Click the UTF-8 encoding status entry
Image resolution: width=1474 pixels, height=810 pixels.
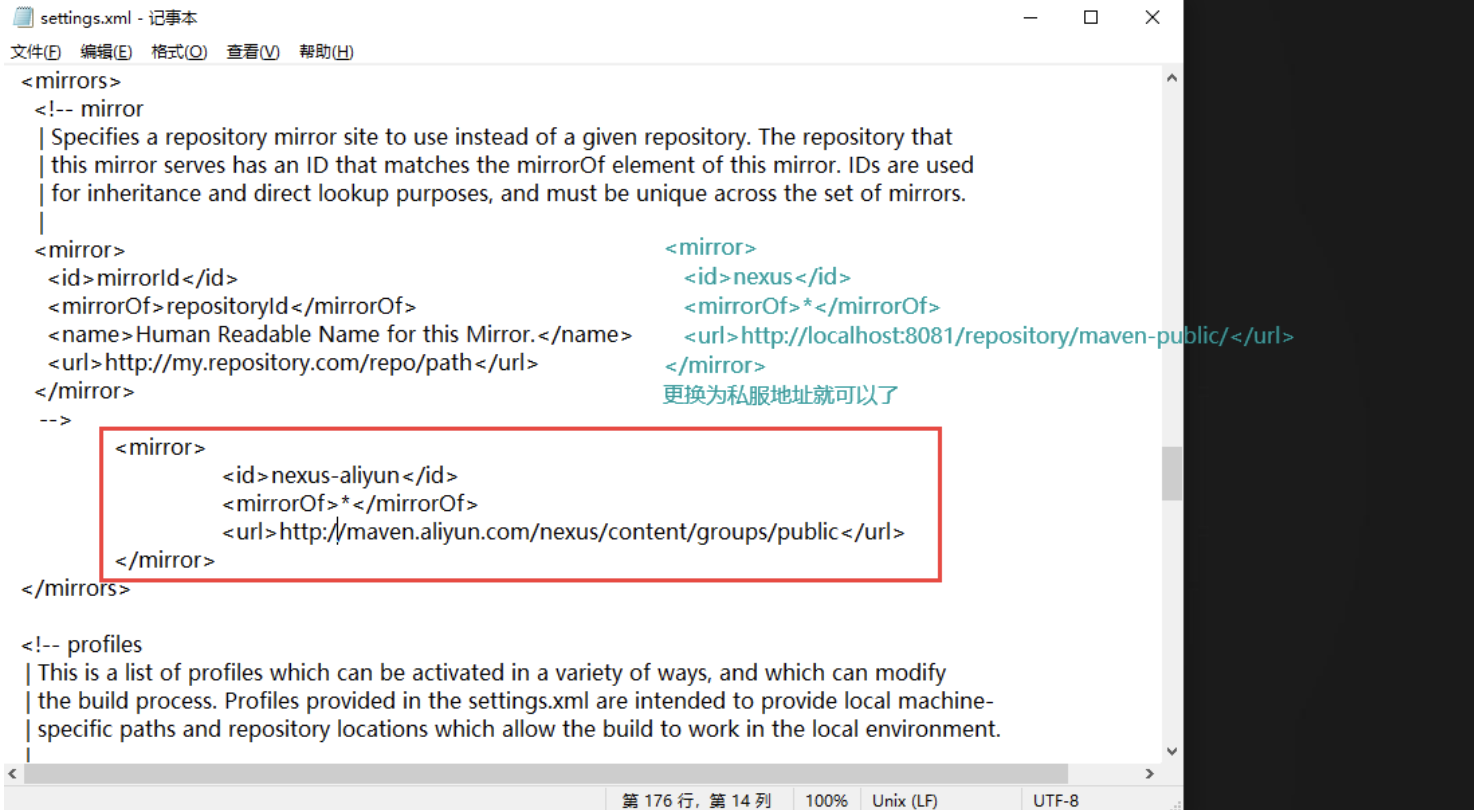pos(1056,800)
